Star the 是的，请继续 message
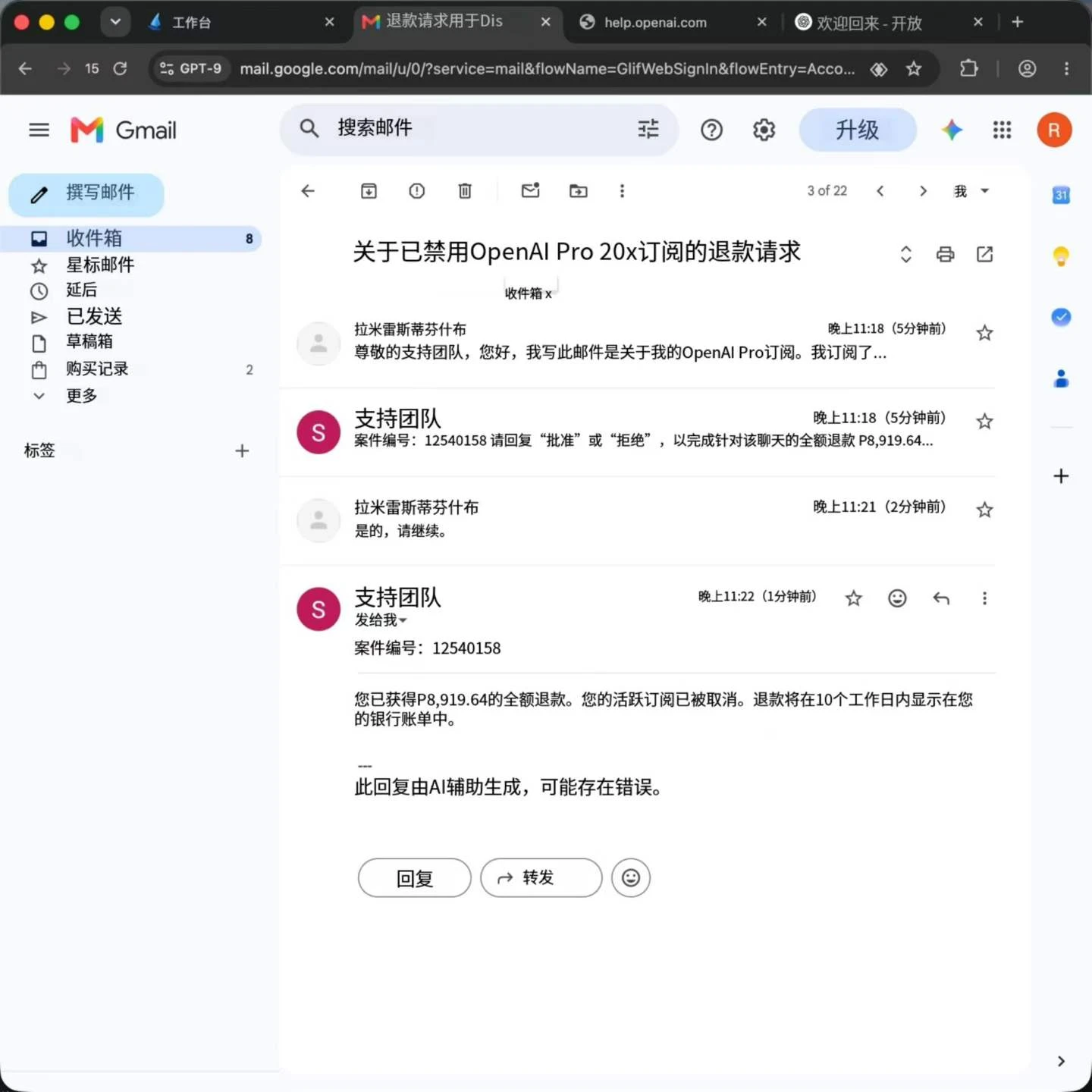The image size is (1092, 1092). (x=984, y=510)
